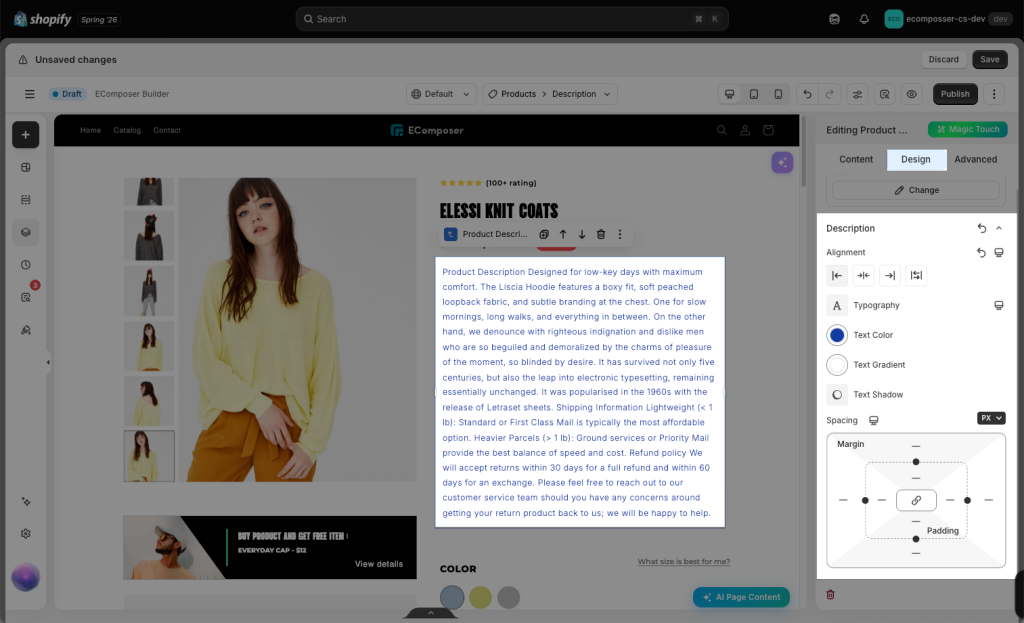Open the Default language dropdown
The width and height of the screenshot is (1024, 623).
441,94
